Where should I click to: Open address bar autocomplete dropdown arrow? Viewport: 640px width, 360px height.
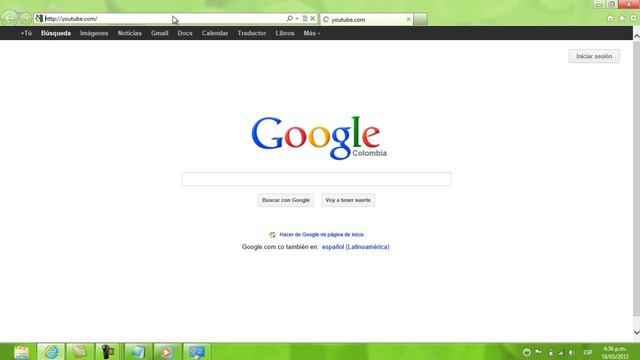[x=297, y=19]
